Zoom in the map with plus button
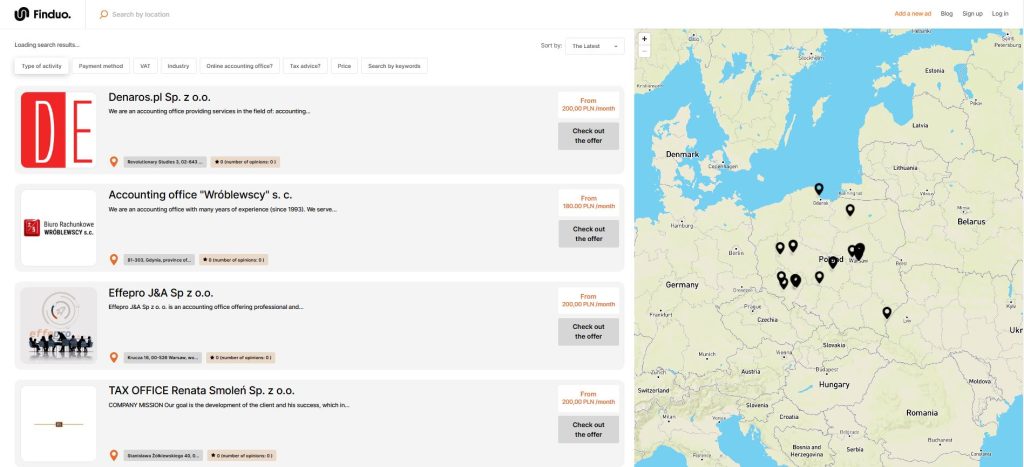 pyautogui.click(x=645, y=39)
